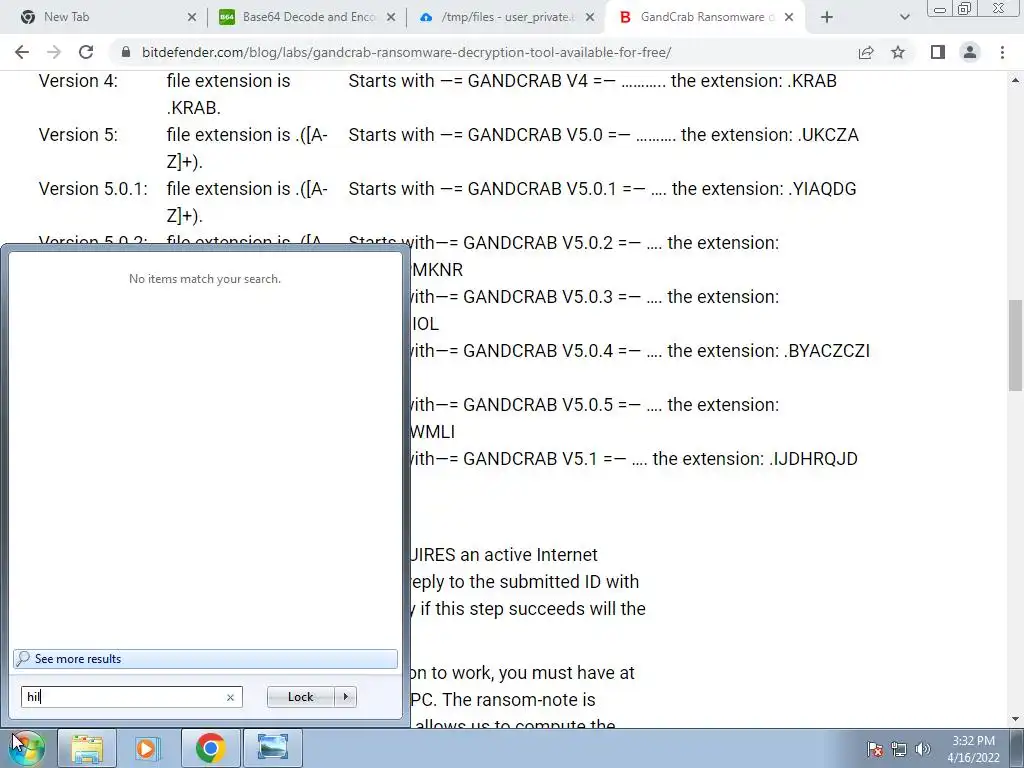Open the volume speaker icon

[x=923, y=749]
